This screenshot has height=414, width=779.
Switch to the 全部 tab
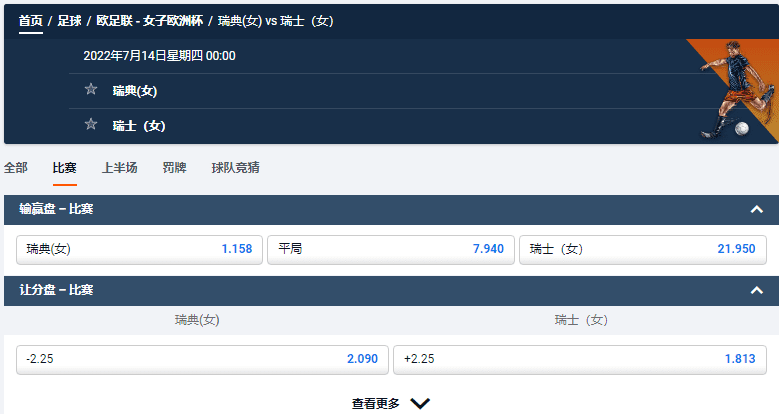click(16, 167)
